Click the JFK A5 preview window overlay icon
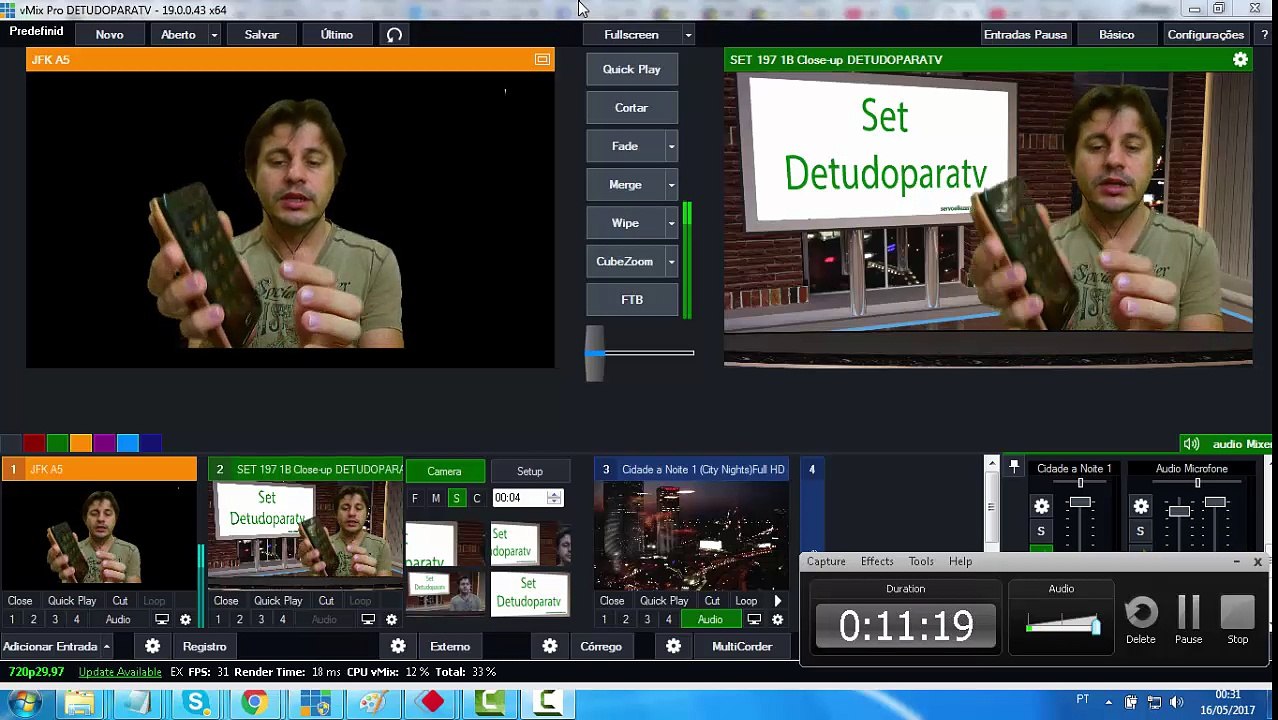Image resolution: width=1278 pixels, height=720 pixels. pos(542,60)
